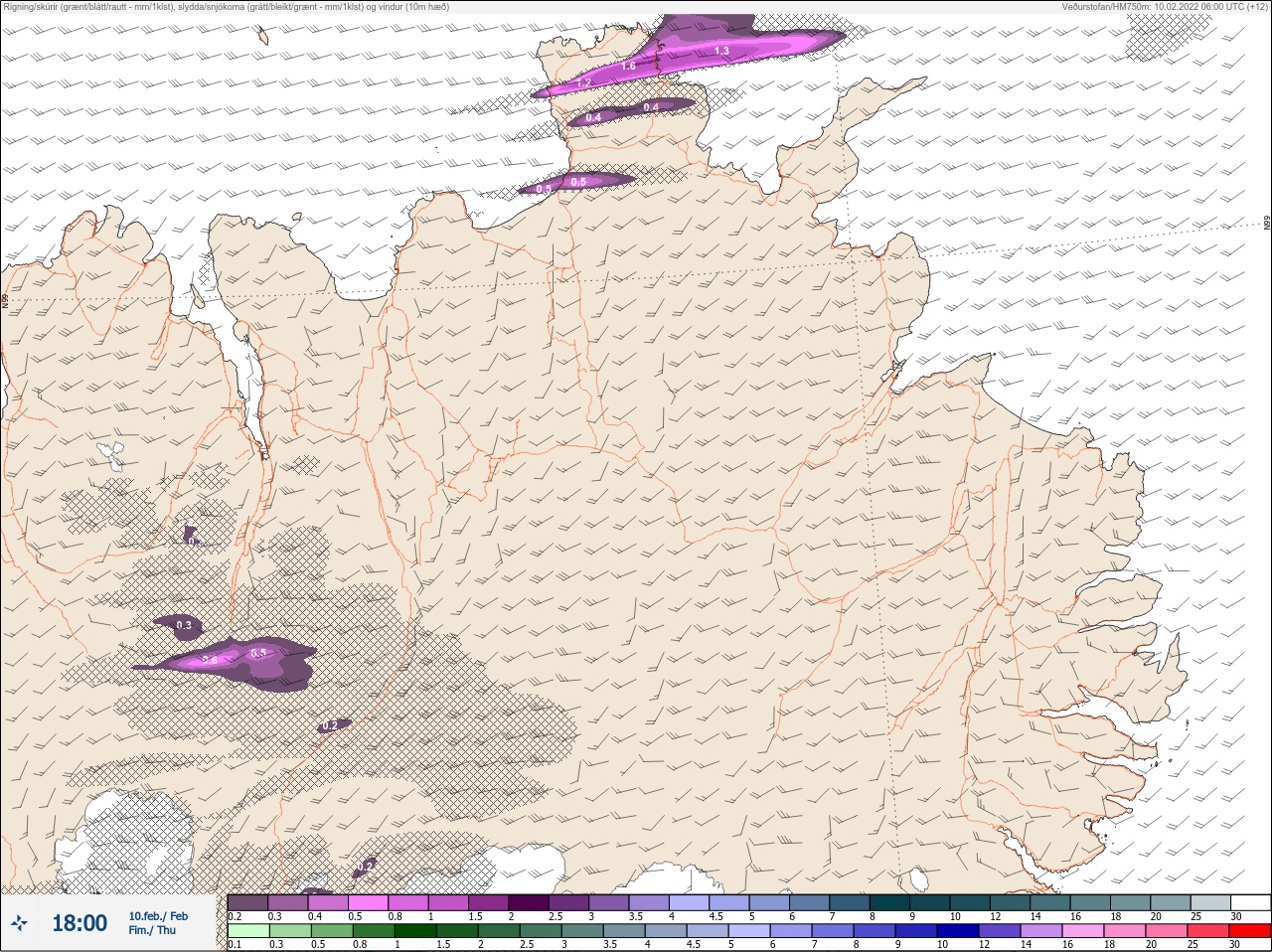
Task: Click the '0.6' precipitation value on the map
Action: coord(210,660)
